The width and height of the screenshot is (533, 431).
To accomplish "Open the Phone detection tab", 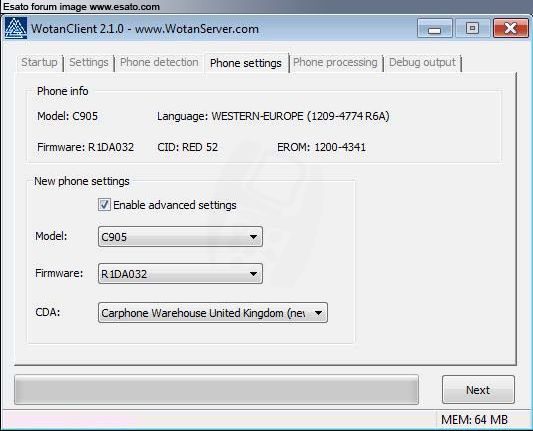I will [x=159, y=63].
